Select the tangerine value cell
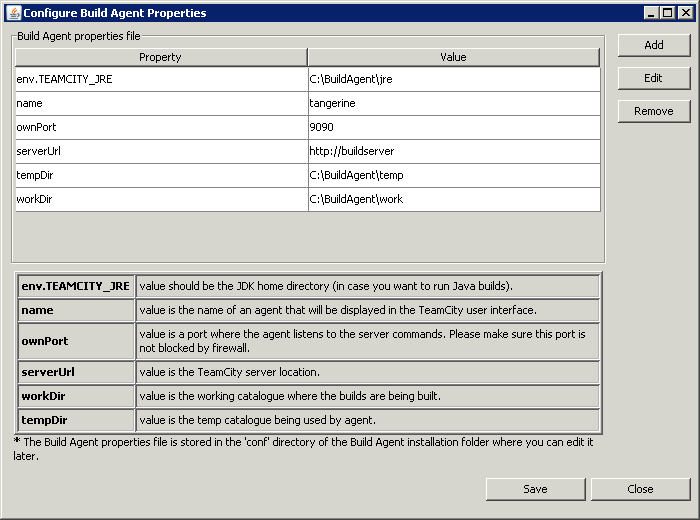 click(x=454, y=104)
